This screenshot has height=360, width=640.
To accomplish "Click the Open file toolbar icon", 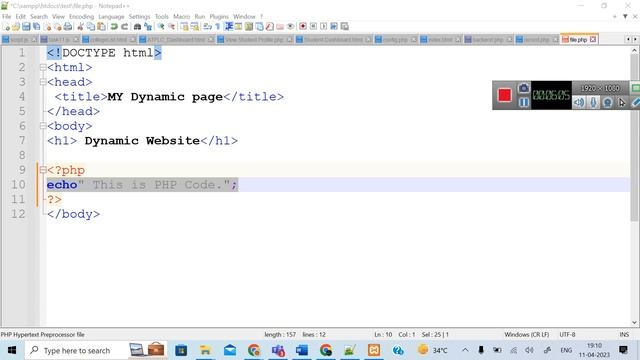I will tap(16, 27).
